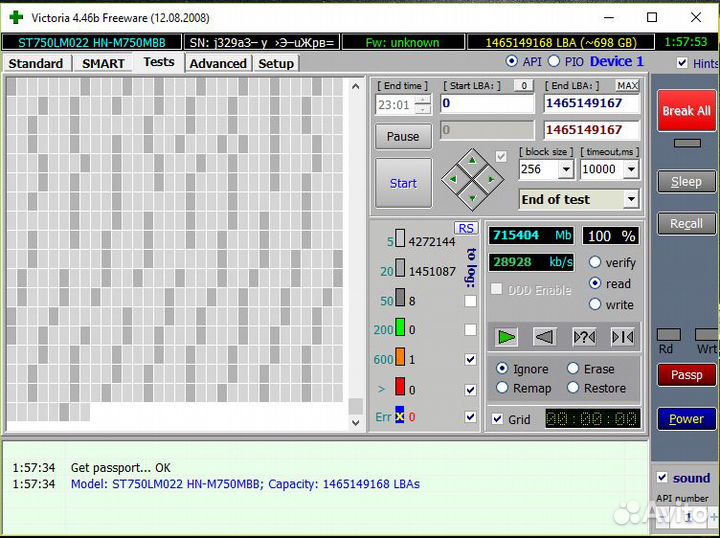Expand the End of test dropdown

click(x=630, y=200)
